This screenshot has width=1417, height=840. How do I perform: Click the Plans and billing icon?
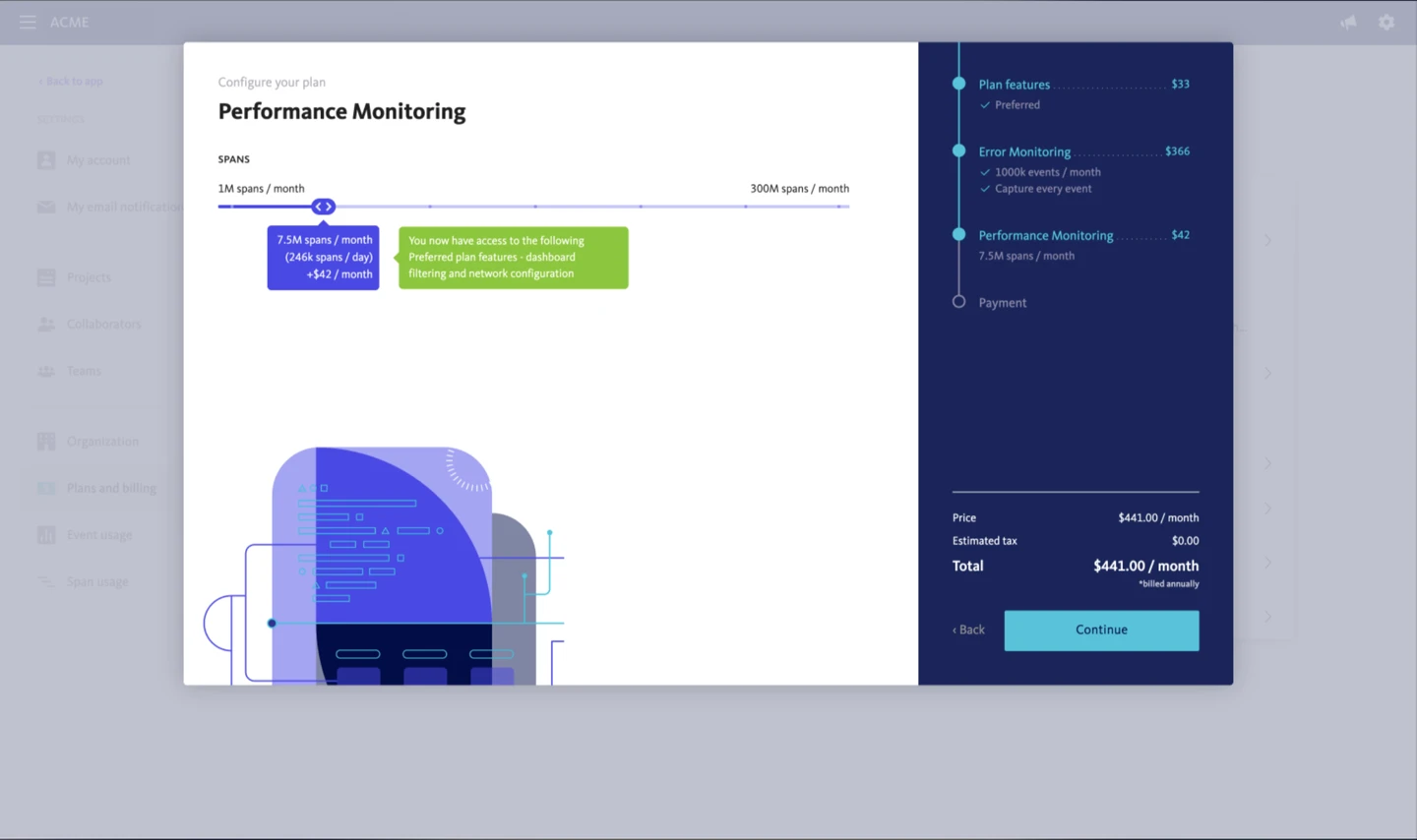point(46,488)
